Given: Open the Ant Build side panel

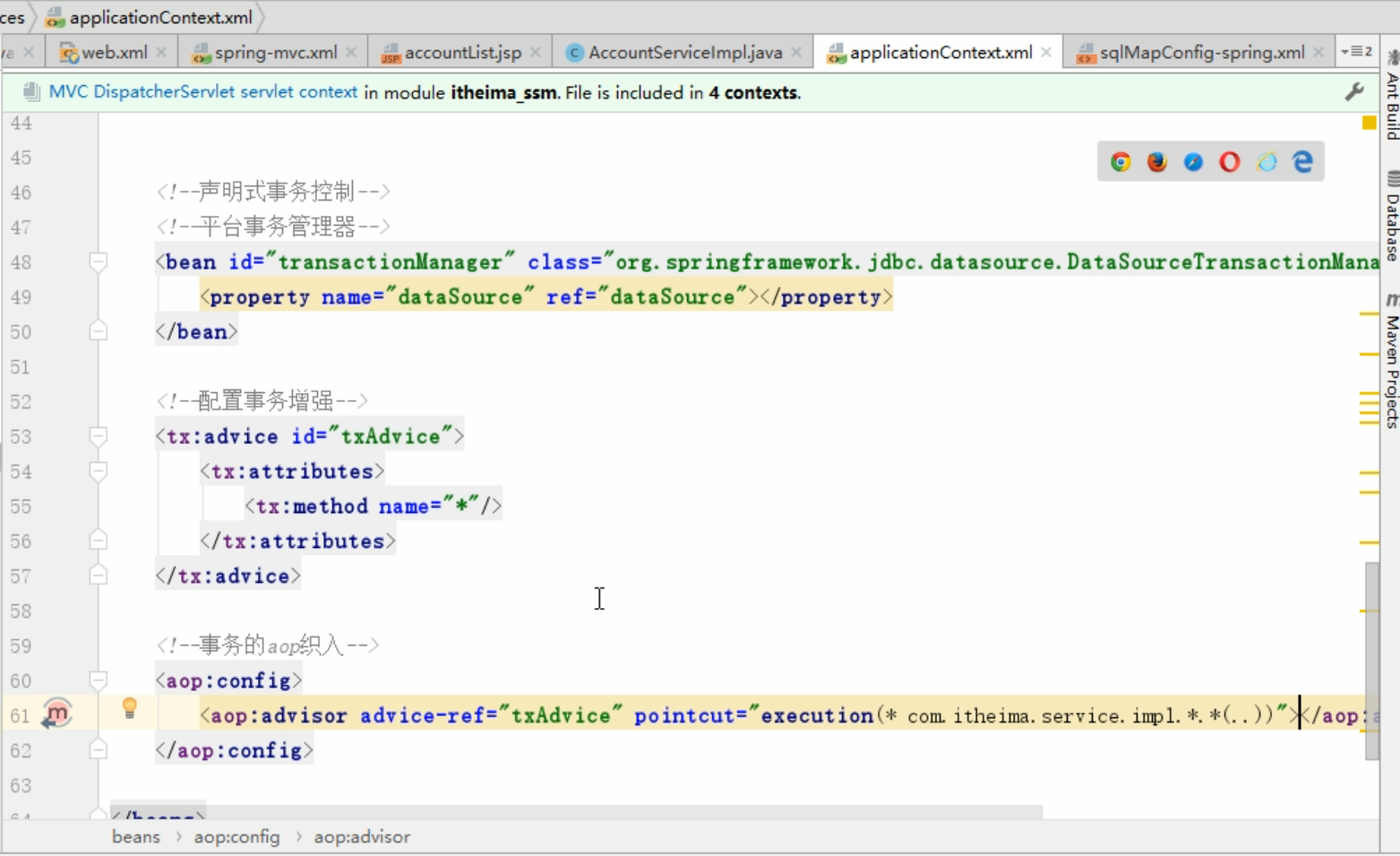Looking at the screenshot, I should (x=1391, y=97).
